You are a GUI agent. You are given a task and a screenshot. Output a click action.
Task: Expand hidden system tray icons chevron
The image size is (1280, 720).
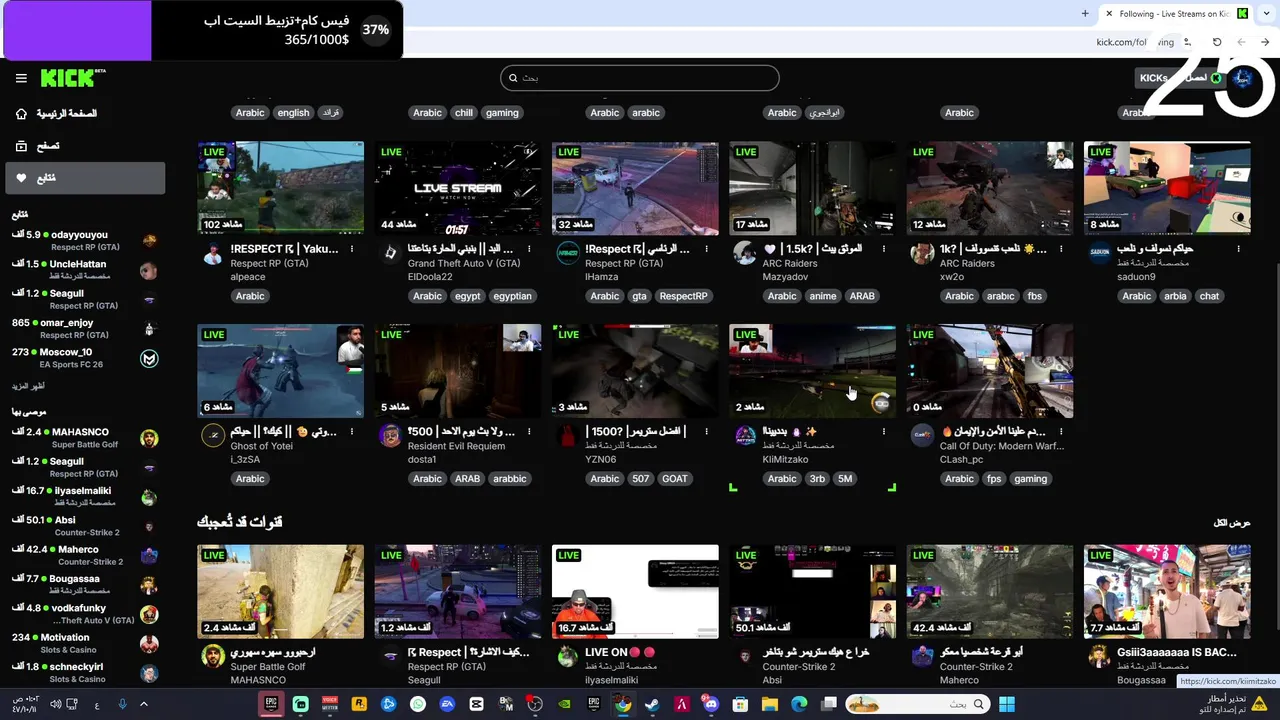point(144,705)
